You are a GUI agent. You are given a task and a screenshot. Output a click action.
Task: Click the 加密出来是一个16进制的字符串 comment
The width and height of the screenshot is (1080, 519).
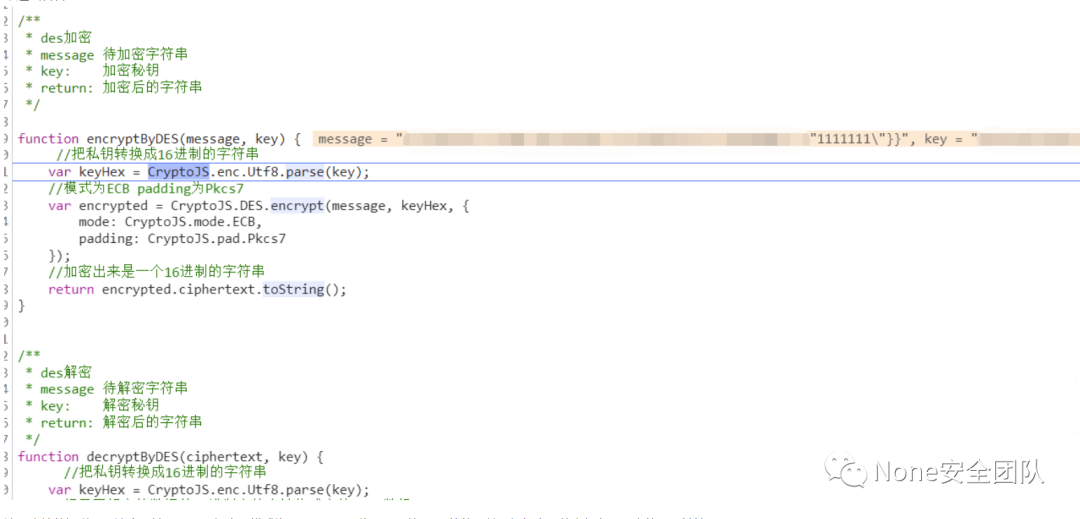(x=161, y=273)
